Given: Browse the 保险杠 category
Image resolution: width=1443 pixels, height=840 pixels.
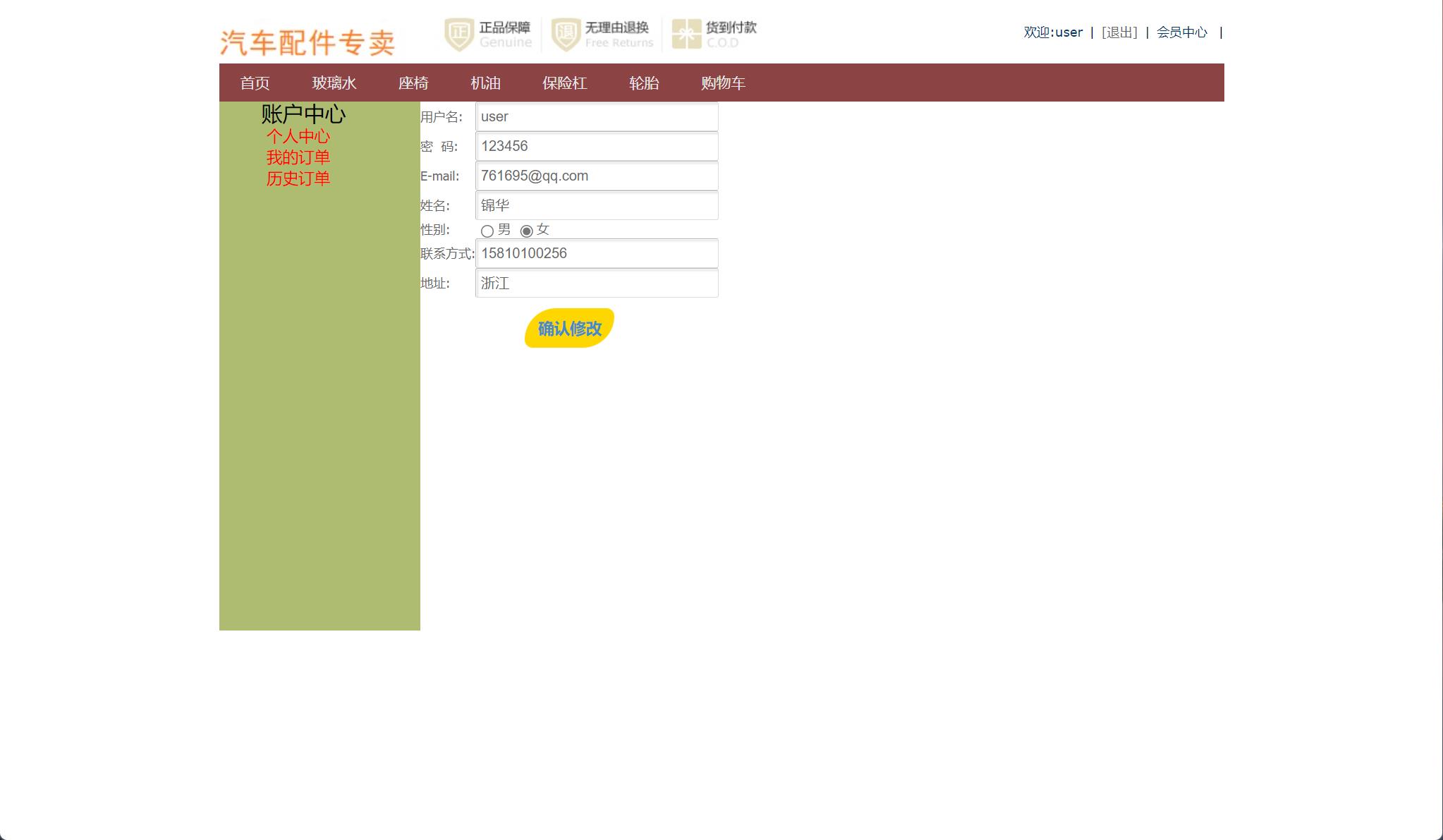Looking at the screenshot, I should point(564,83).
